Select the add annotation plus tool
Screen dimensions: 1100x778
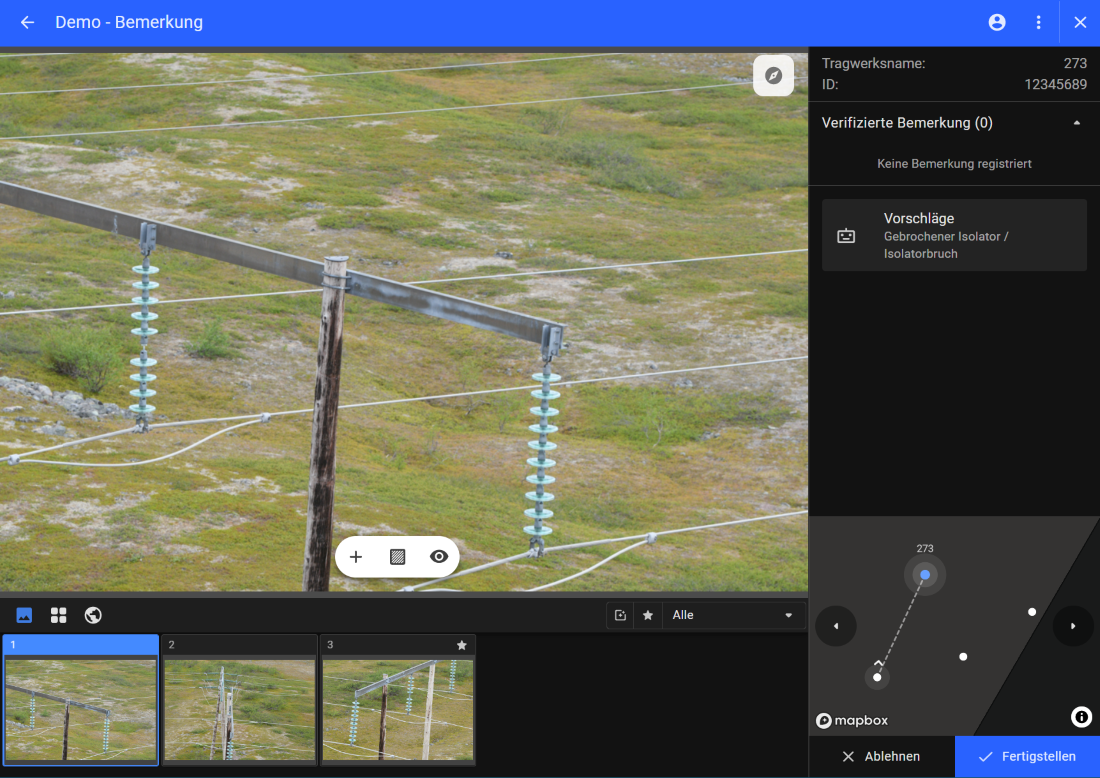(356, 556)
